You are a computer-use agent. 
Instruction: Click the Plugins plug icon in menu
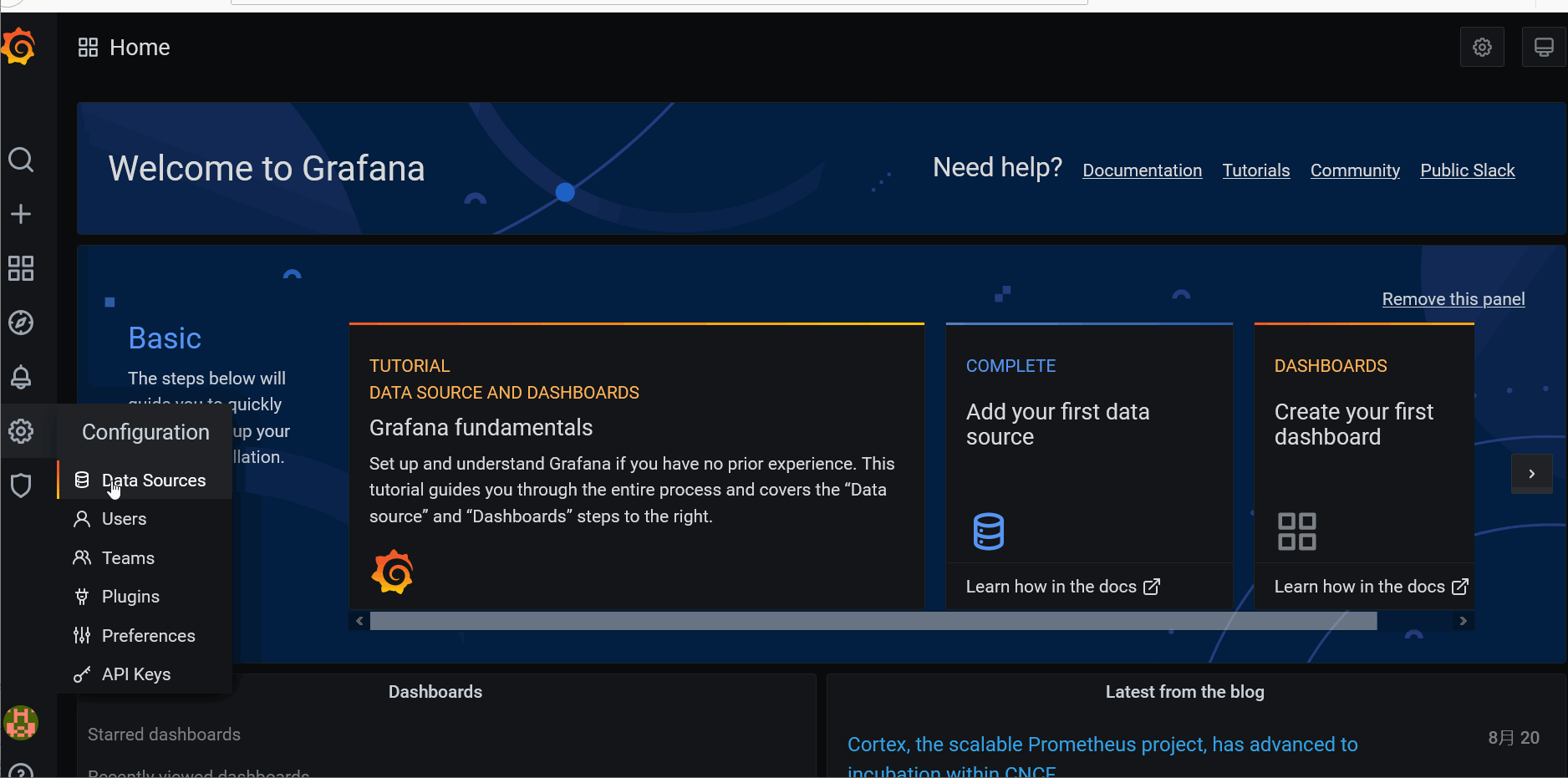pos(82,597)
